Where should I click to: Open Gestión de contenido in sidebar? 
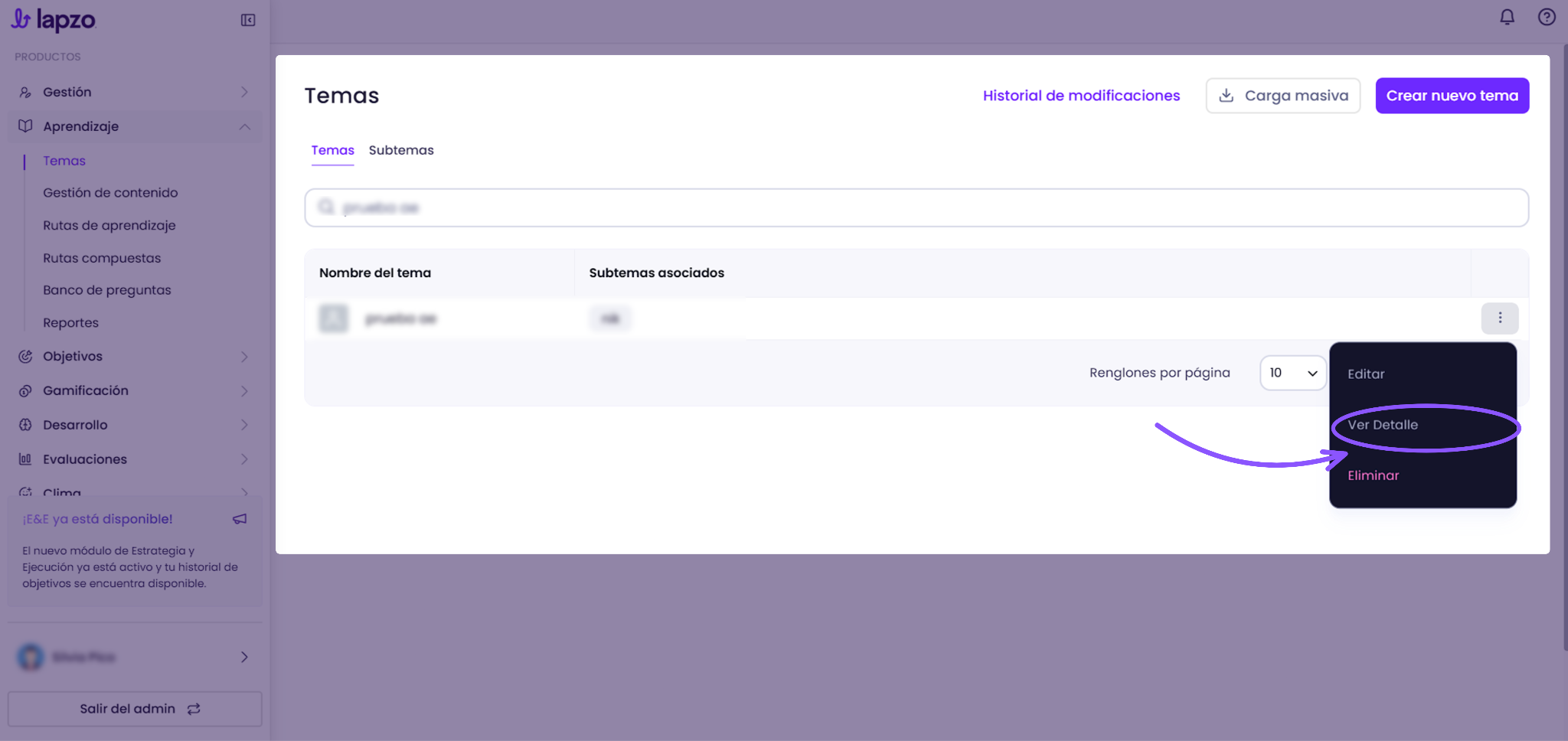click(110, 193)
